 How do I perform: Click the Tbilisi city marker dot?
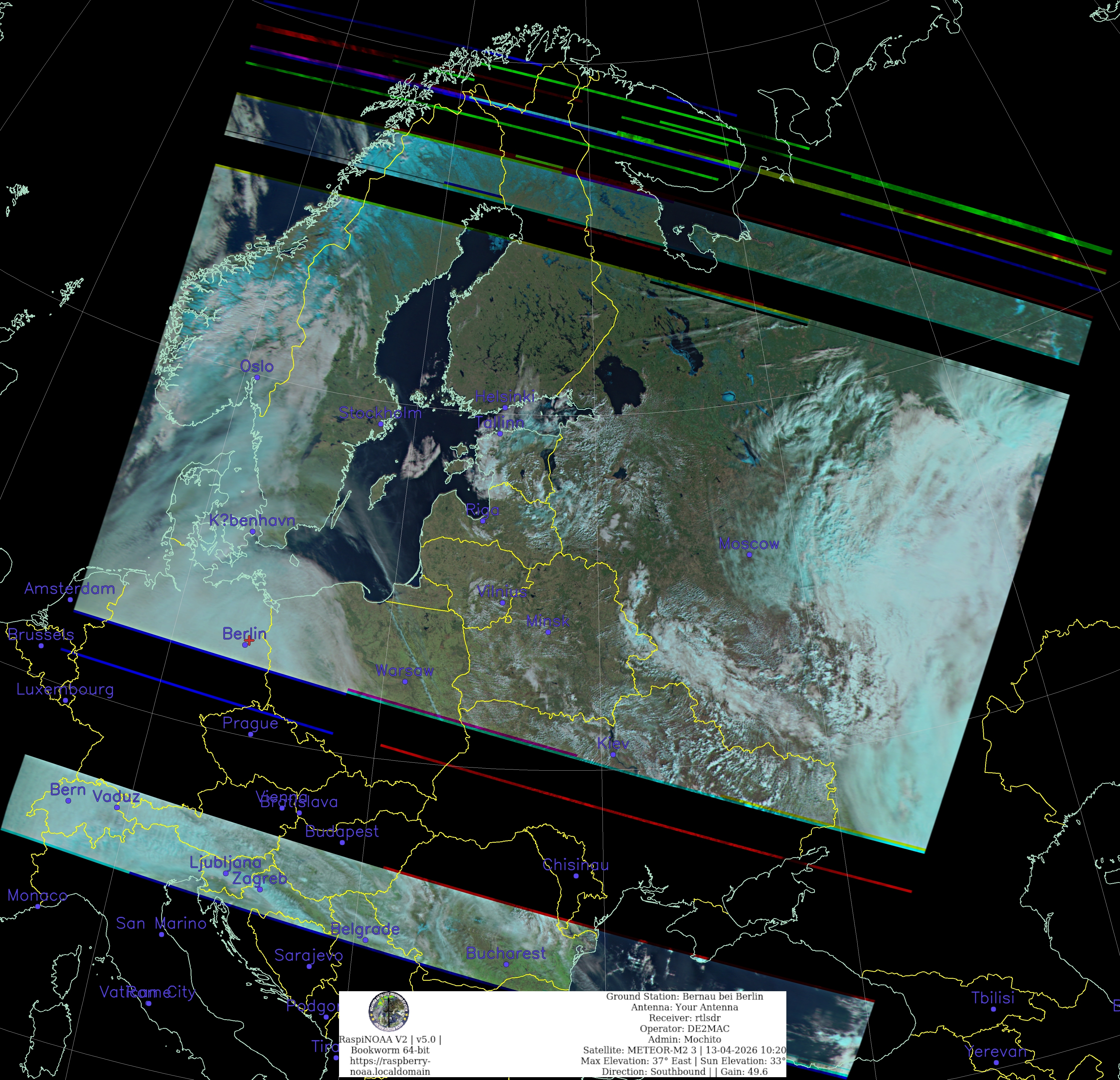coord(993,1009)
